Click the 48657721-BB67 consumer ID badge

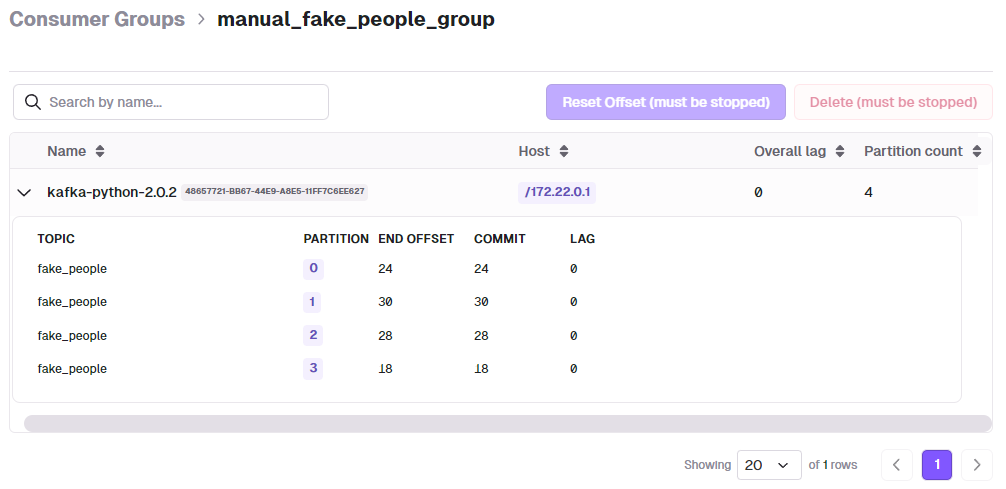coord(275,191)
